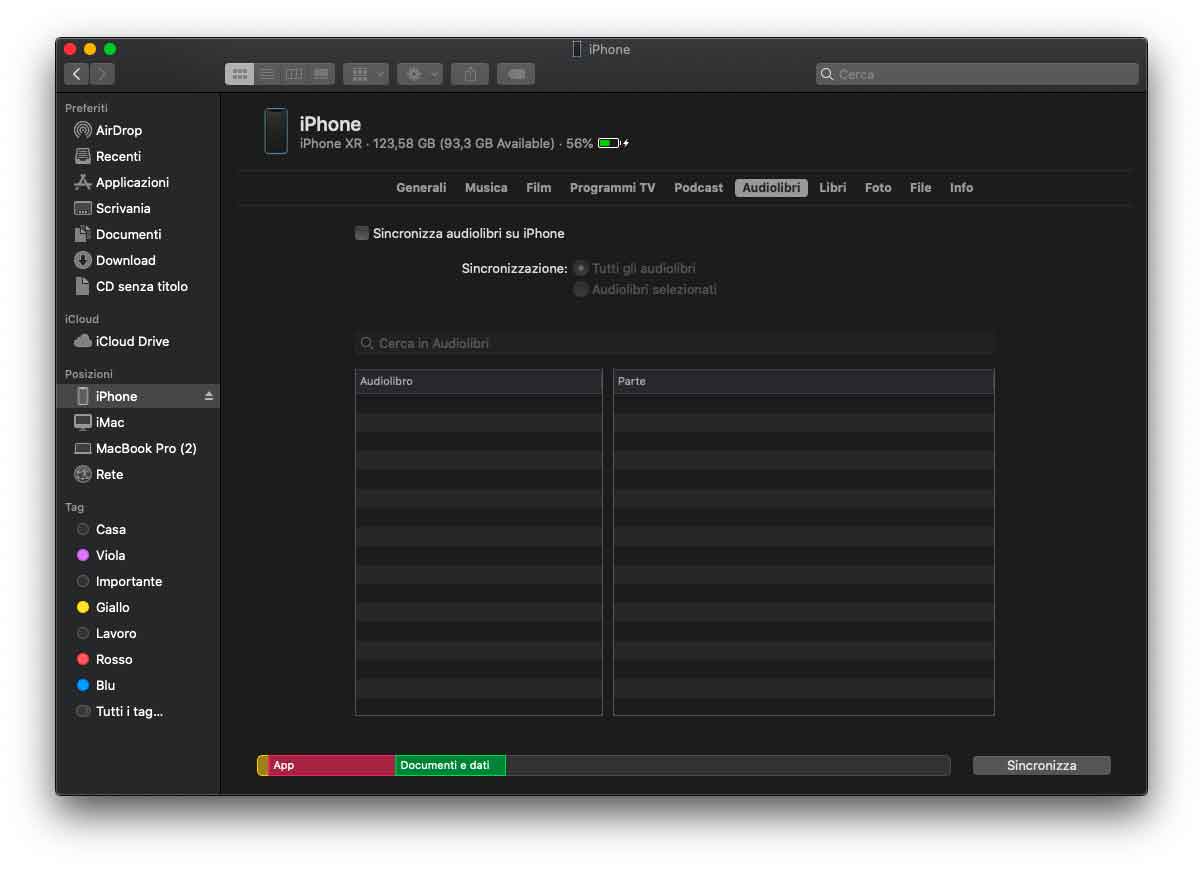The height and width of the screenshot is (869, 1203).
Task: Open the group-by arrangement dropdown
Action: 366,74
